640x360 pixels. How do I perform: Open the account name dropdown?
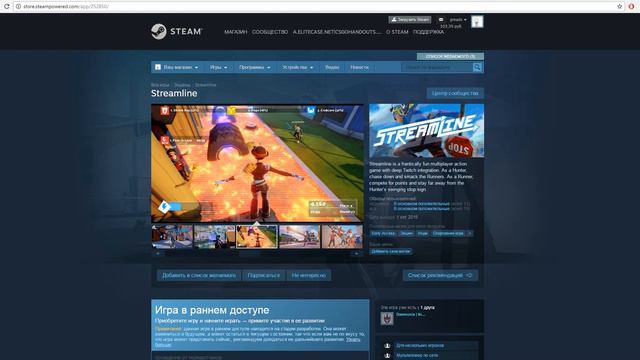pyautogui.click(x=458, y=20)
